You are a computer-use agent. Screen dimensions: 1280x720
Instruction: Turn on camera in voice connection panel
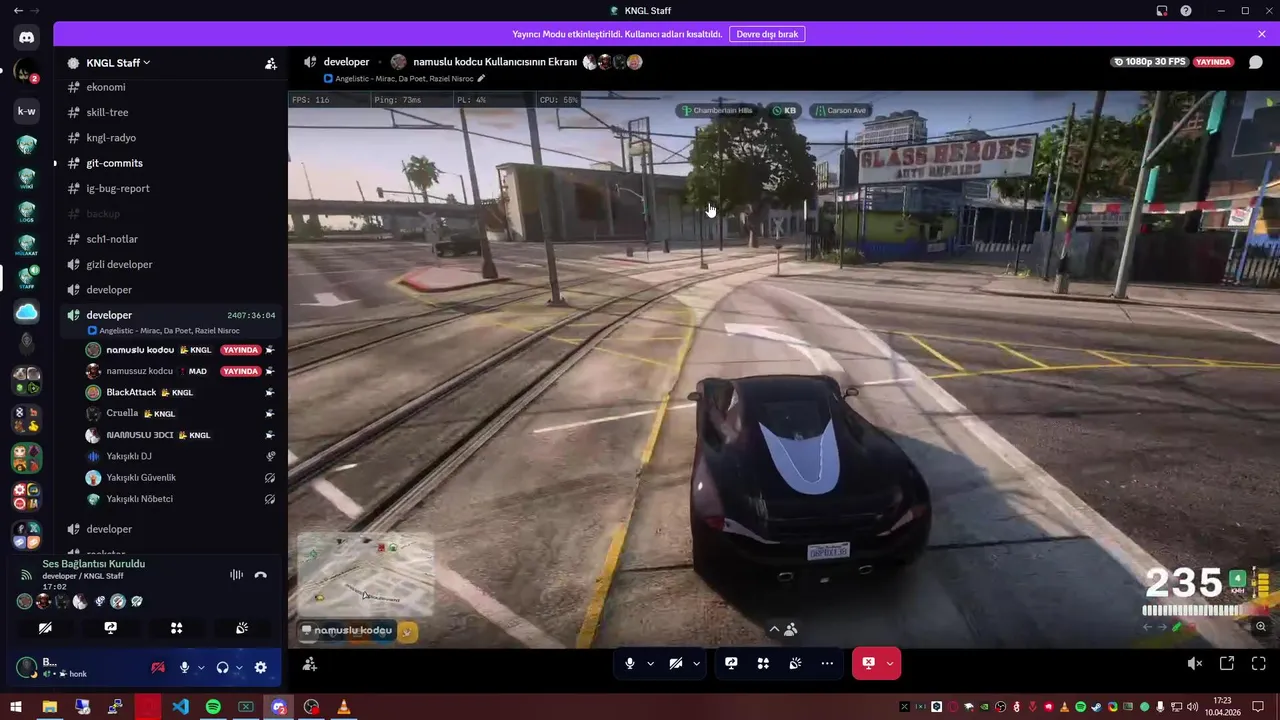(x=45, y=628)
